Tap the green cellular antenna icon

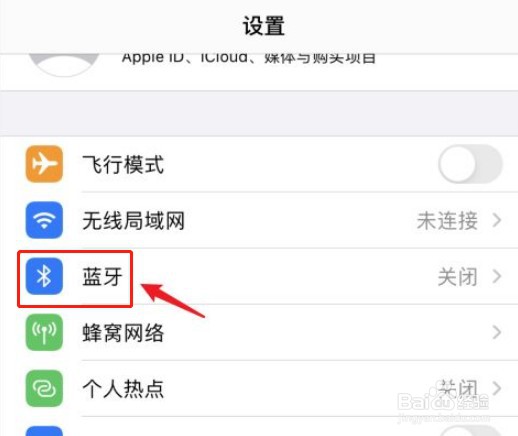[x=44, y=332]
